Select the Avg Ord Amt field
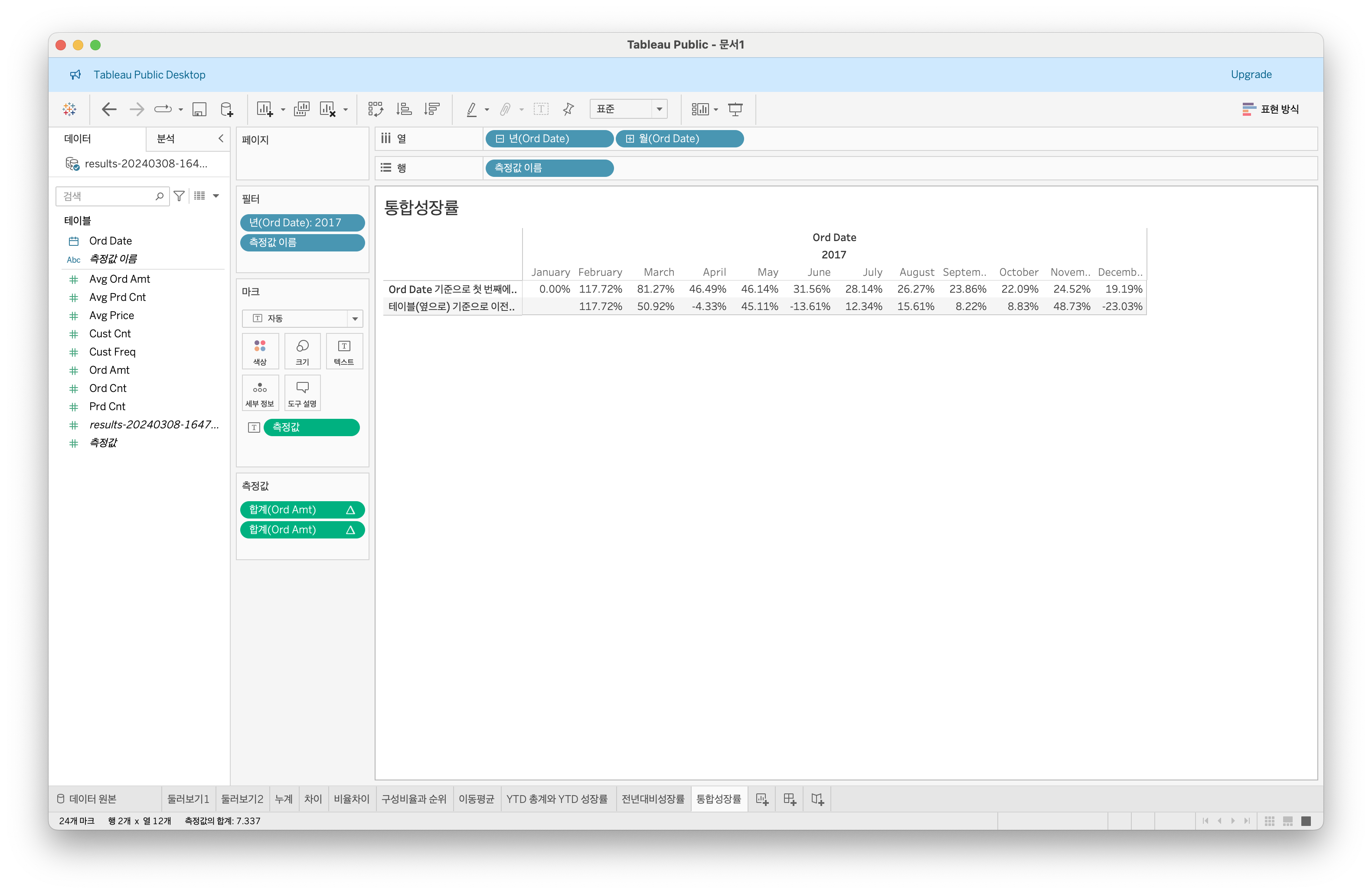Viewport: 1372px width, 894px height. coord(119,279)
